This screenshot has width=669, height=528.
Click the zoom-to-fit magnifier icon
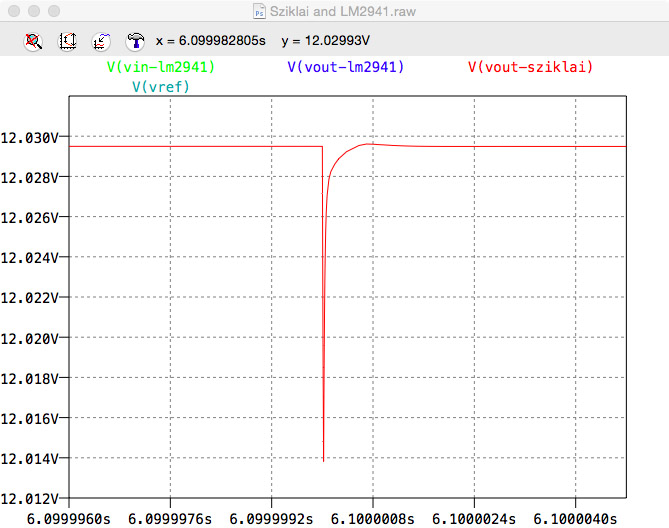pos(33,41)
